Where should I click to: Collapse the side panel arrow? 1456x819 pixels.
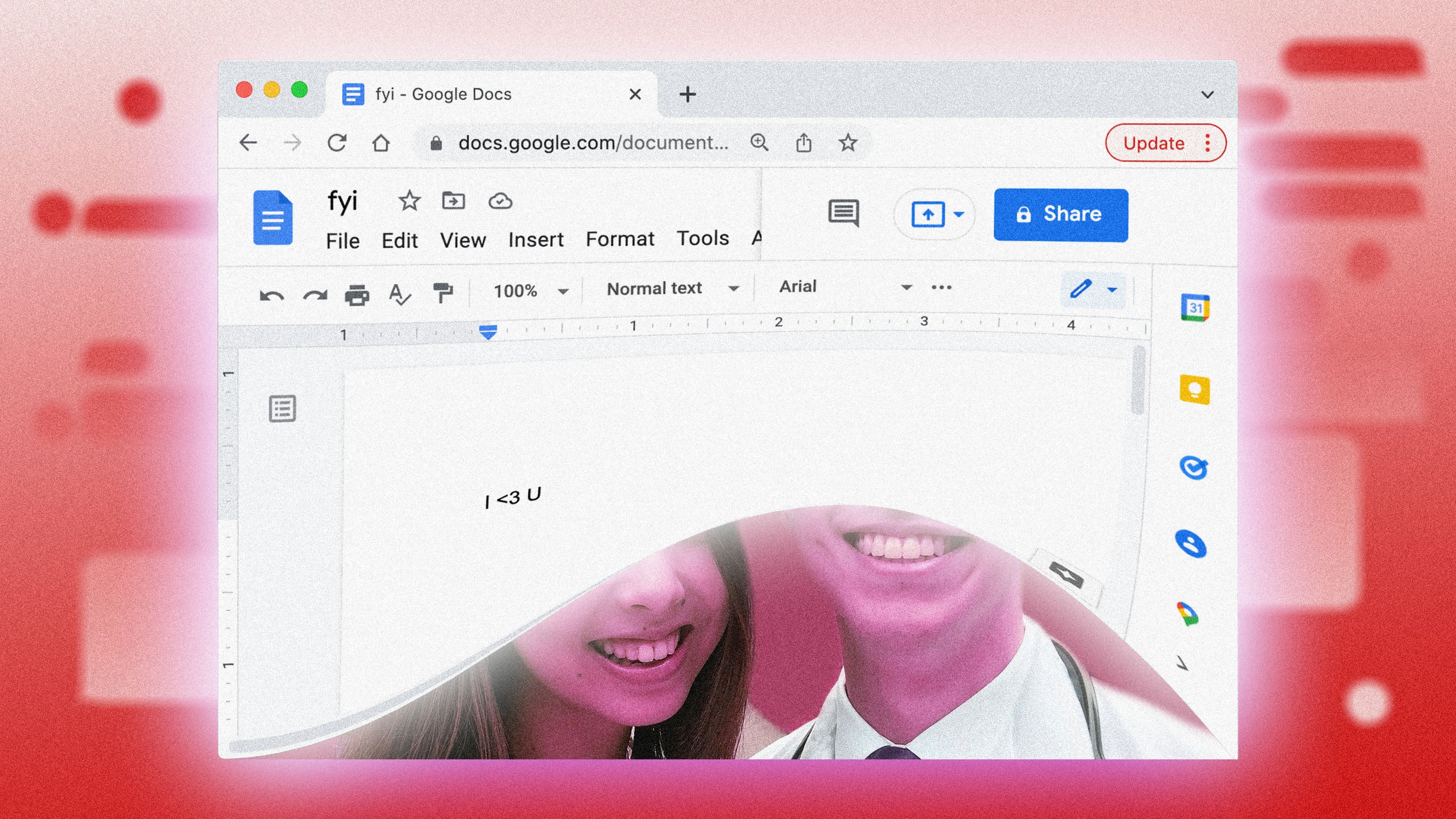1183,663
